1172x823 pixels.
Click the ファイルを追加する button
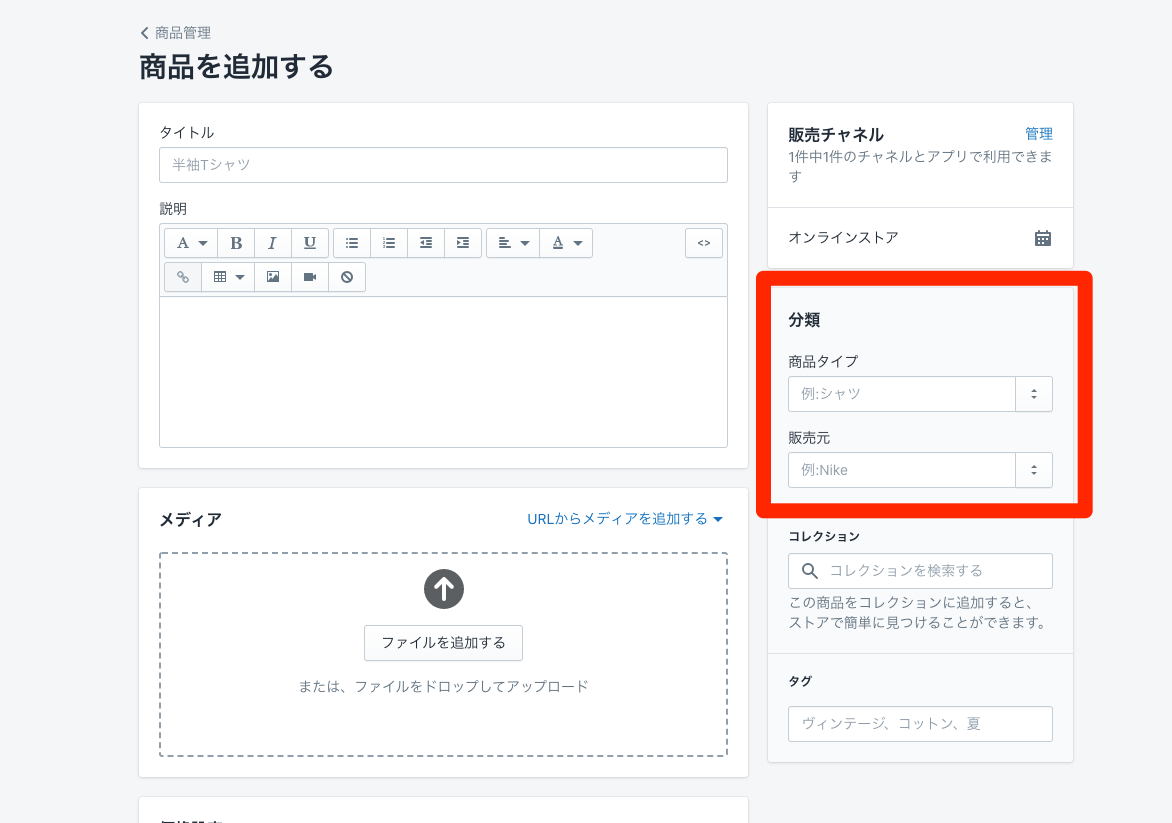pos(443,643)
